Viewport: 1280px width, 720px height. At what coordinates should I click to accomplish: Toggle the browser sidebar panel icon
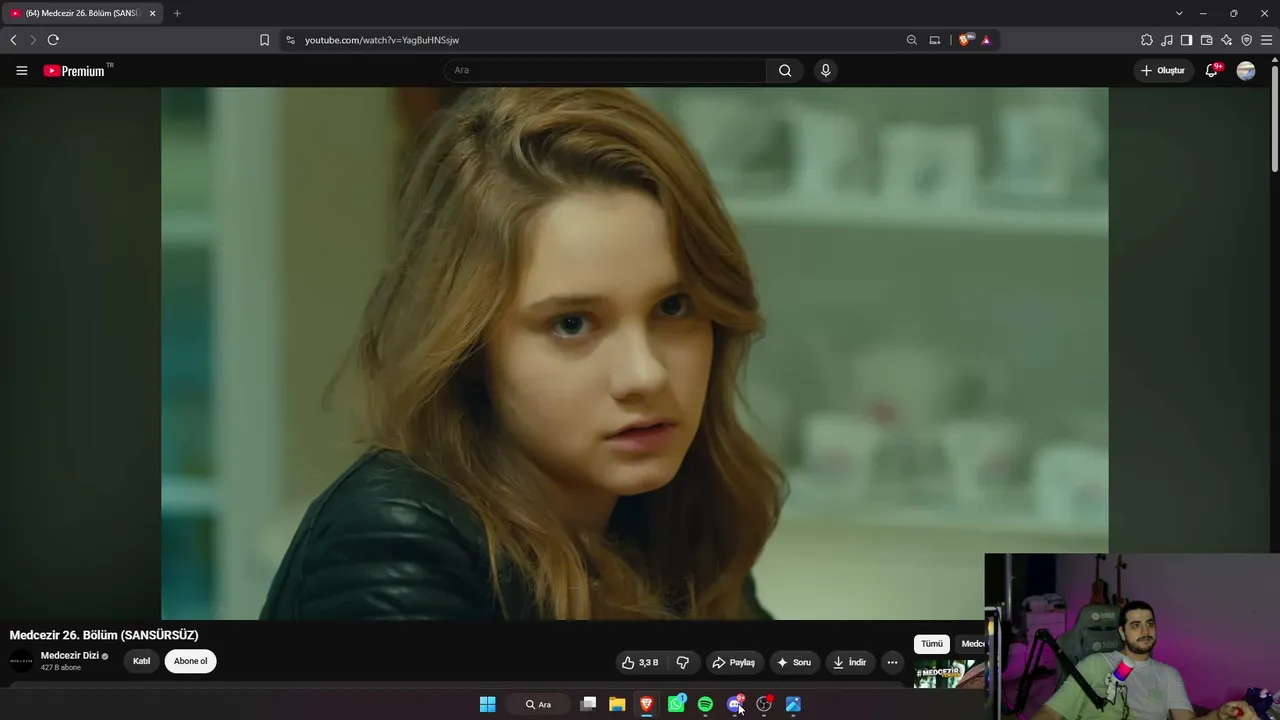coord(1187,40)
